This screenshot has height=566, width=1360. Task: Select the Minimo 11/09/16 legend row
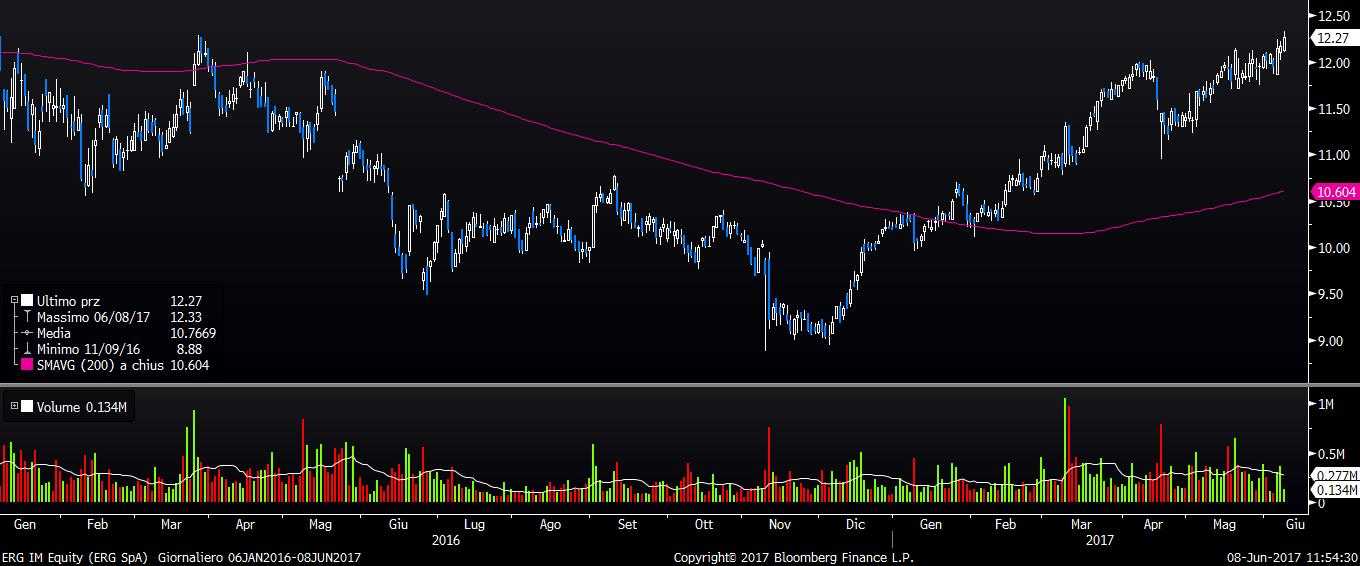(x=118, y=348)
